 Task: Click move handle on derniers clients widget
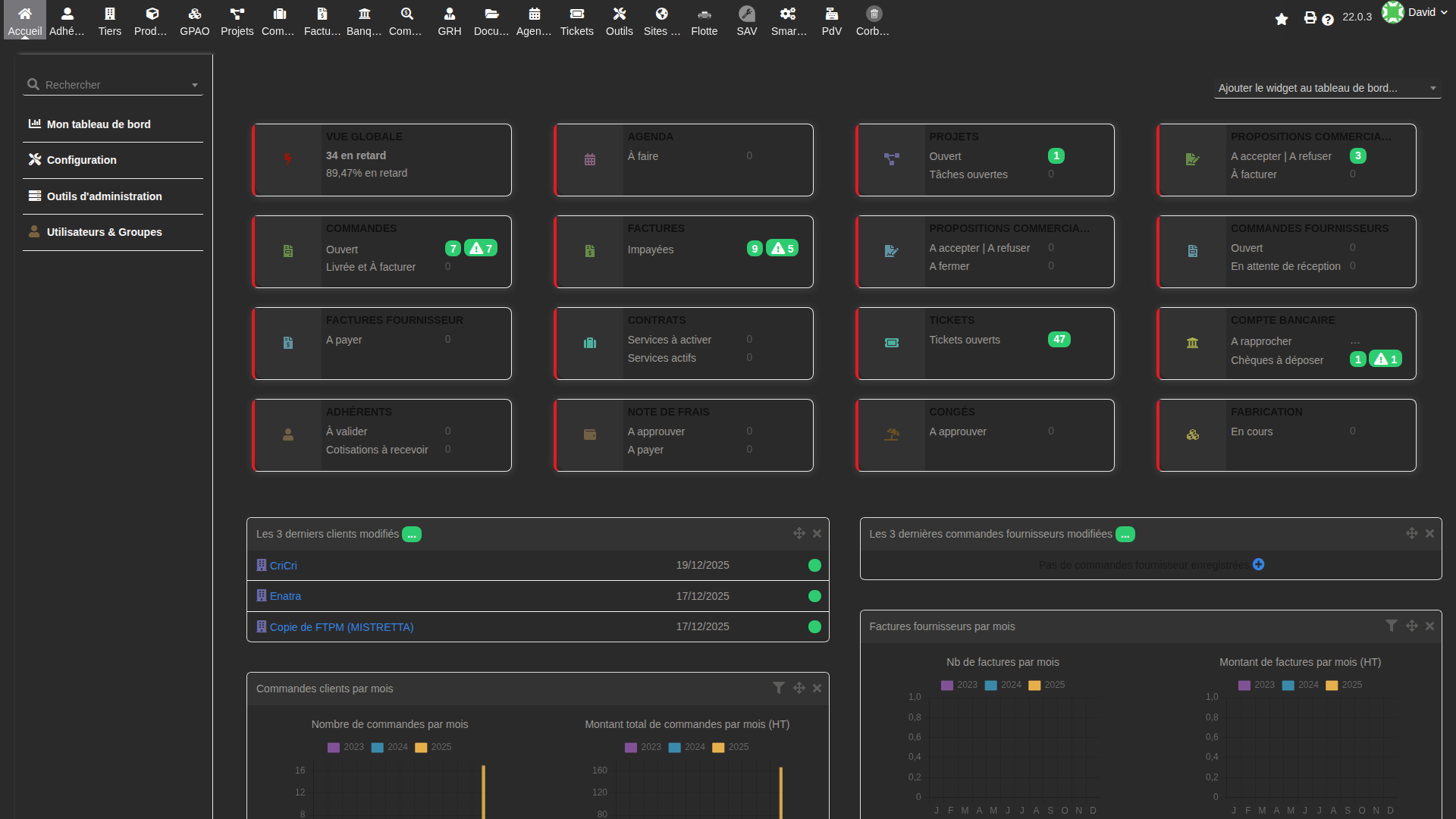(x=799, y=533)
